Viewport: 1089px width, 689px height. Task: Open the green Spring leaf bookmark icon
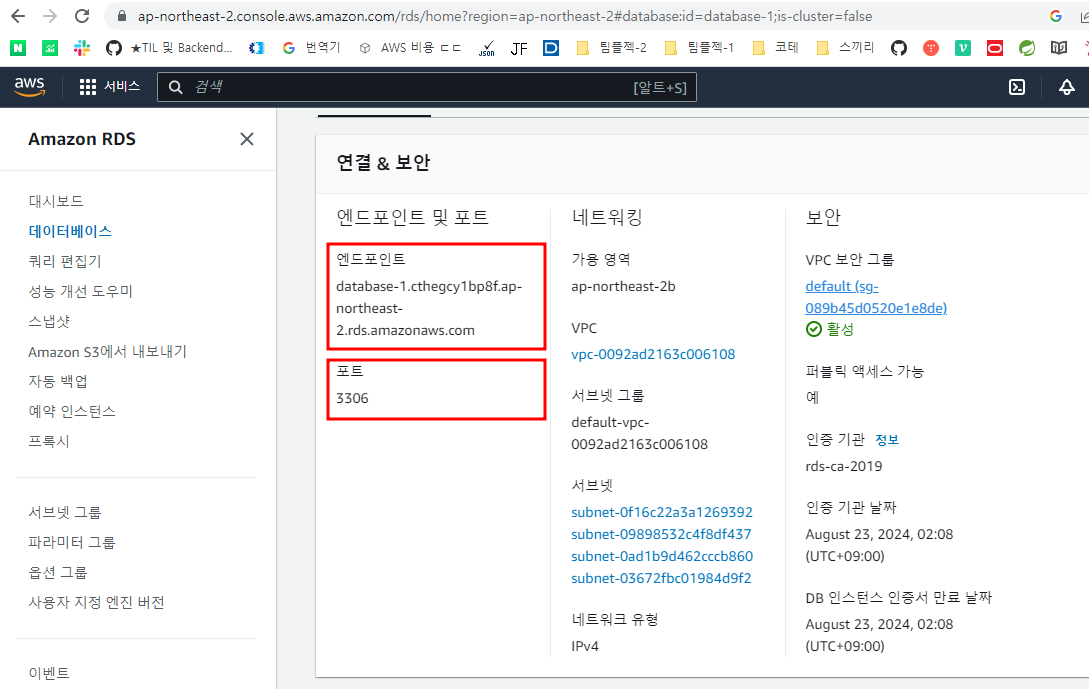click(1026, 47)
